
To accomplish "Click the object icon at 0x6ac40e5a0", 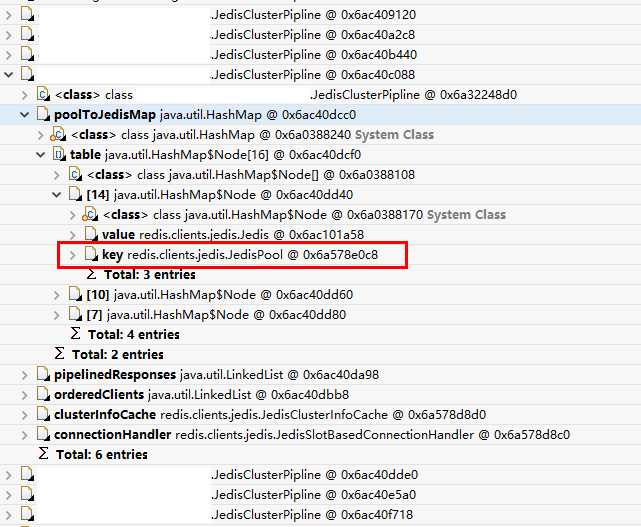I will pos(27,494).
